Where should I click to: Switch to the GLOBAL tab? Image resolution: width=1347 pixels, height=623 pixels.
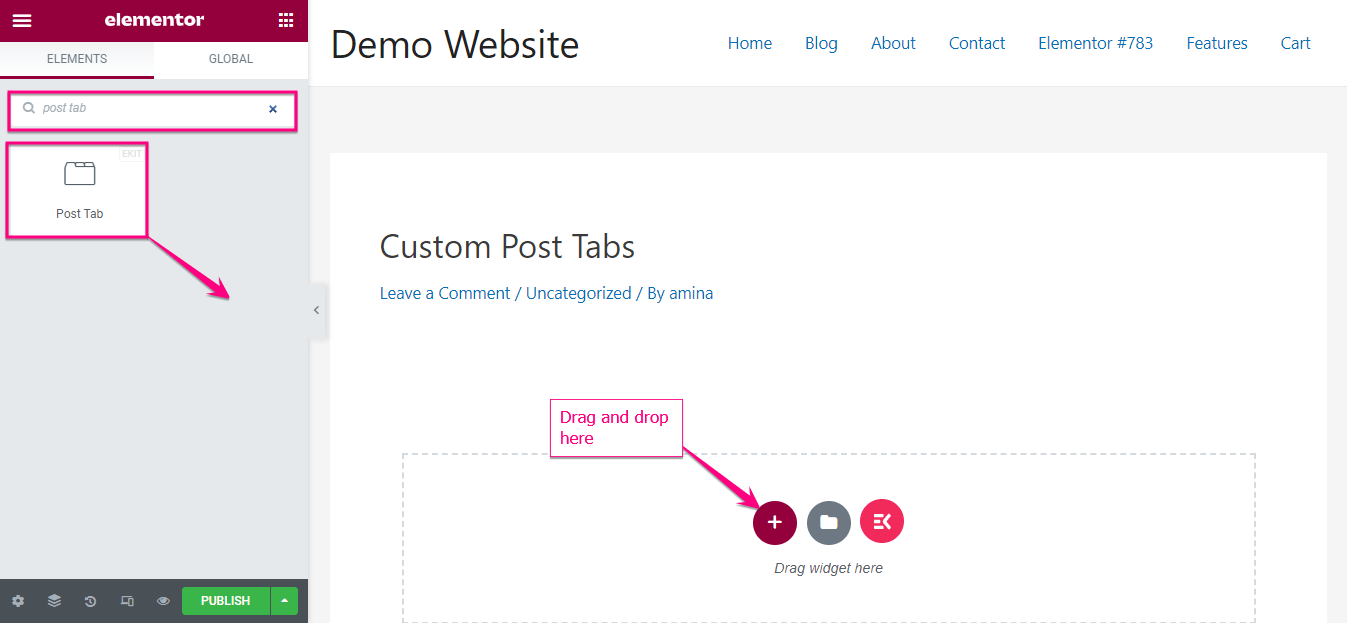point(229,59)
